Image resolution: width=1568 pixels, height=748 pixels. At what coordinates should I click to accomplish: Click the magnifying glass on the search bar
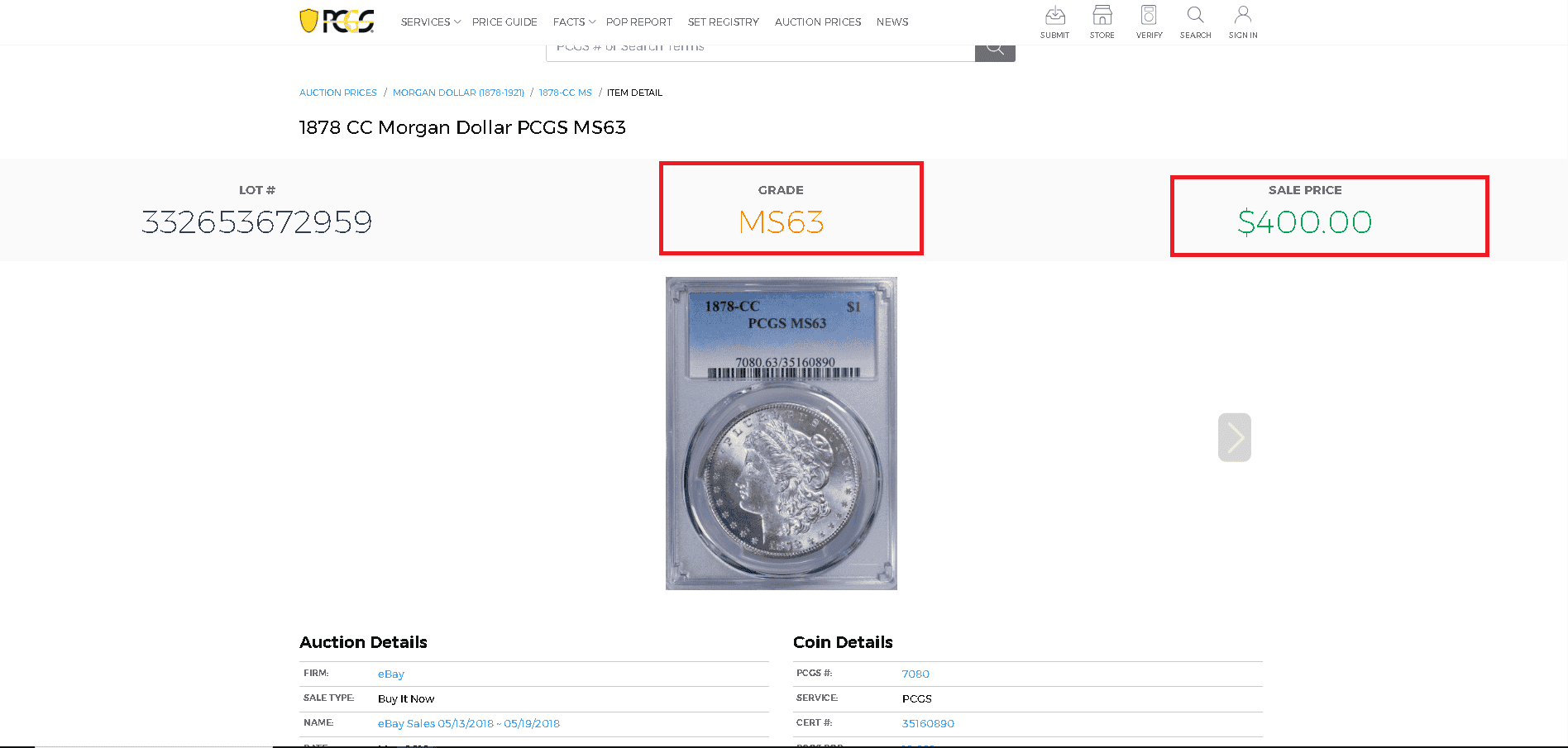(x=995, y=47)
